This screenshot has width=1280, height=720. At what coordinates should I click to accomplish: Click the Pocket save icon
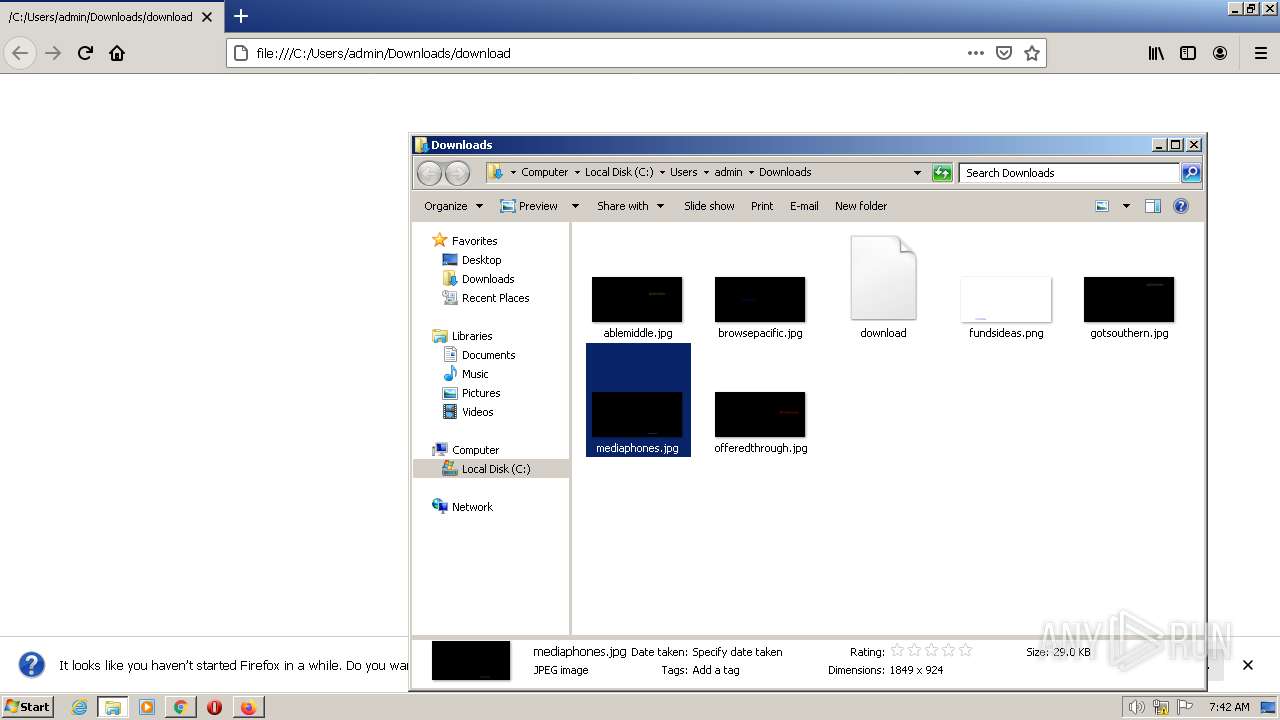(x=1004, y=53)
